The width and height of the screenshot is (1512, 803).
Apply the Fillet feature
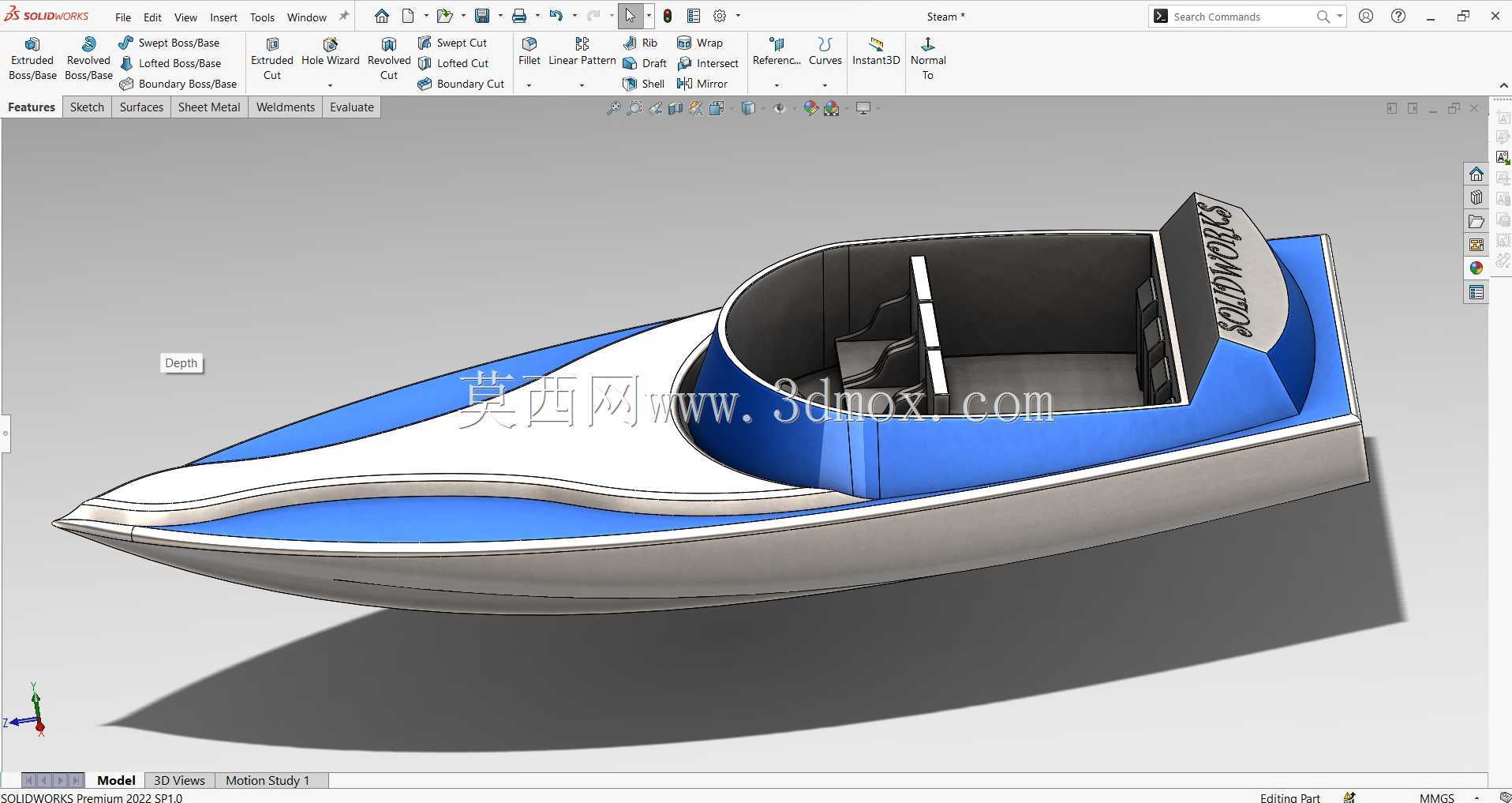pos(530,52)
